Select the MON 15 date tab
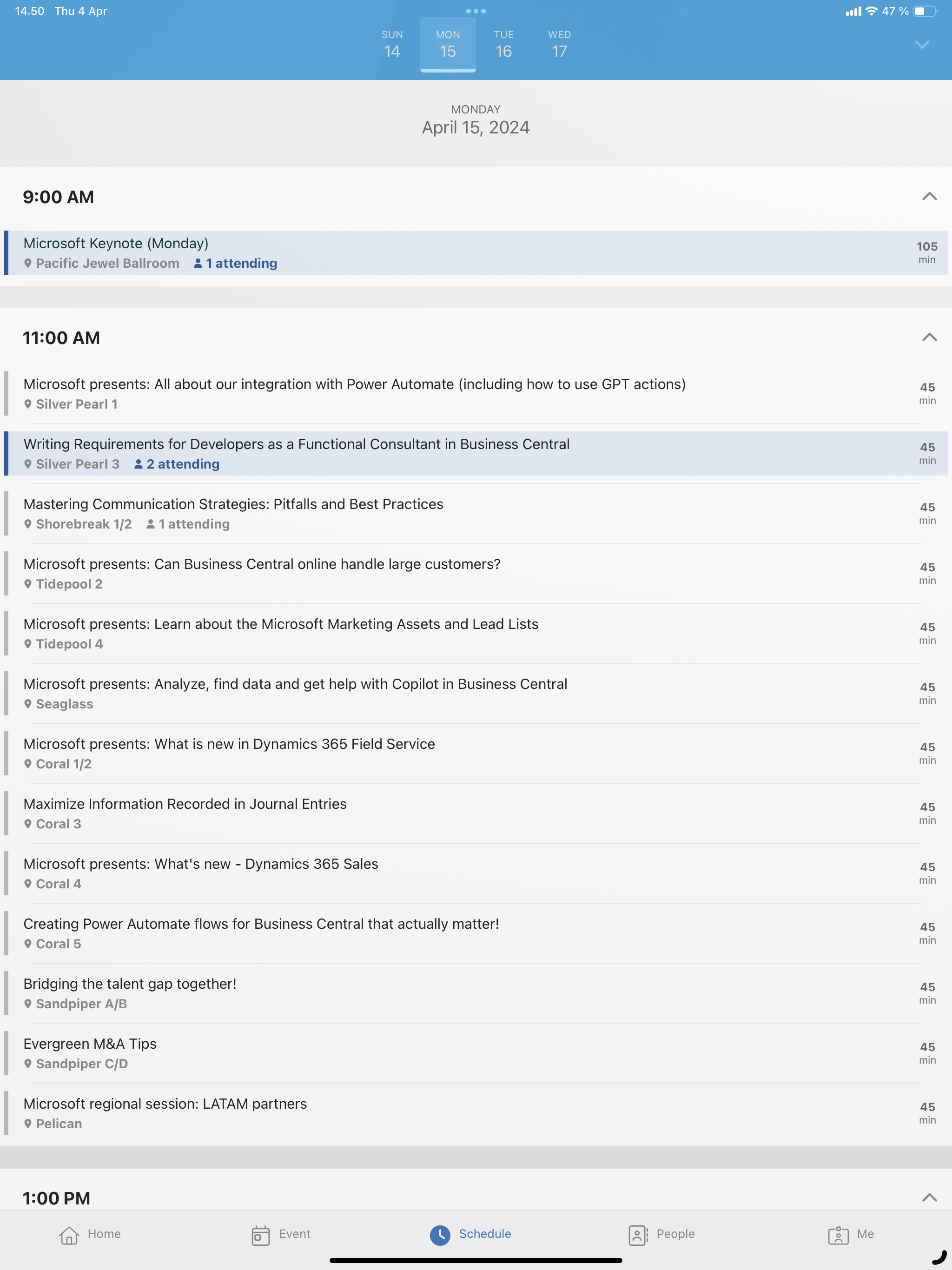Image resolution: width=952 pixels, height=1270 pixels. 448,44
